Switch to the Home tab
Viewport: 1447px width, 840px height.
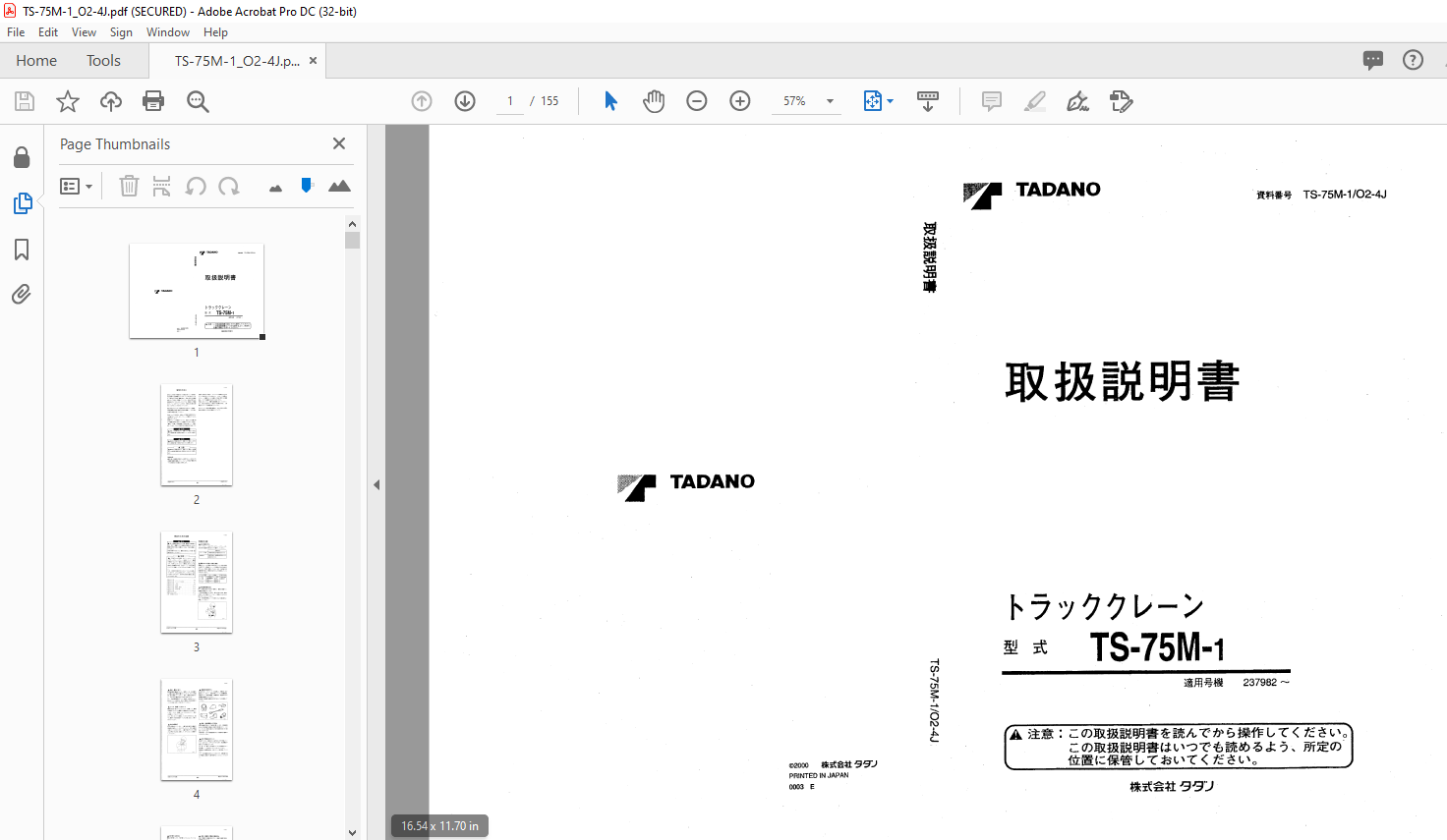coord(36,61)
